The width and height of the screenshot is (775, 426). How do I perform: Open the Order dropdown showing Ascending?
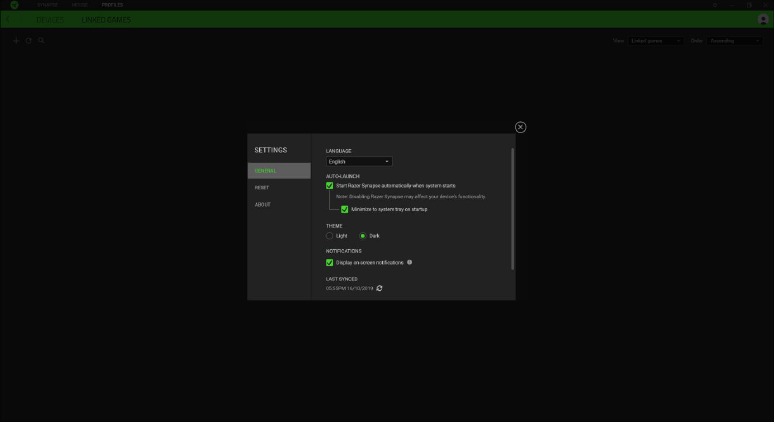click(734, 41)
